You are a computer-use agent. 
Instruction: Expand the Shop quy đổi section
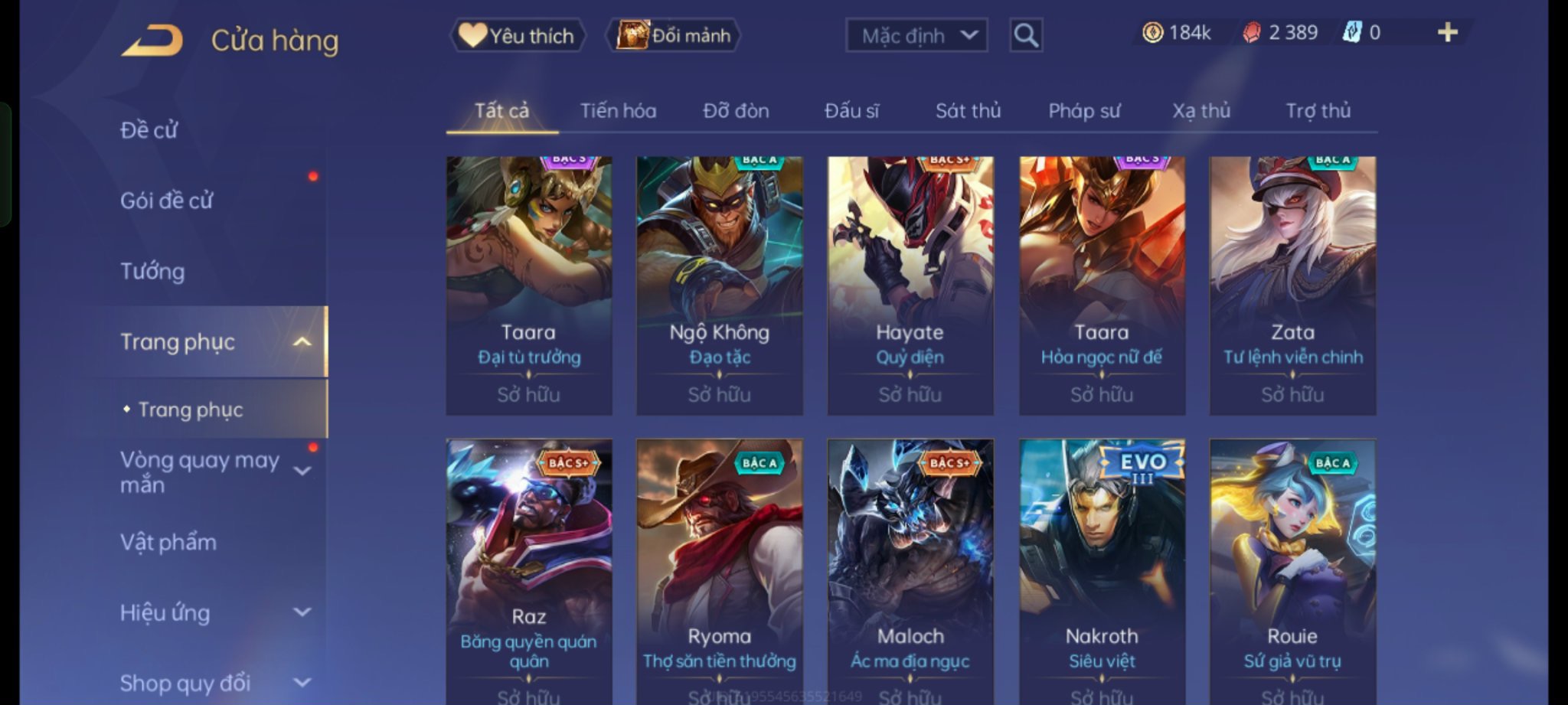click(302, 682)
